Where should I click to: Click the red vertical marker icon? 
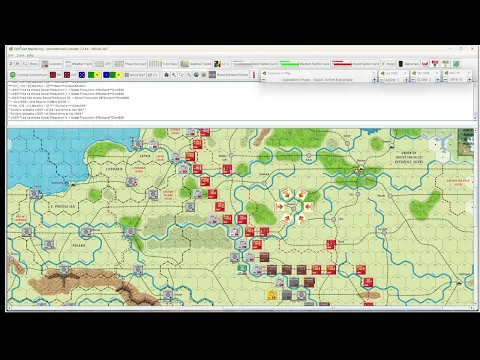254,75
